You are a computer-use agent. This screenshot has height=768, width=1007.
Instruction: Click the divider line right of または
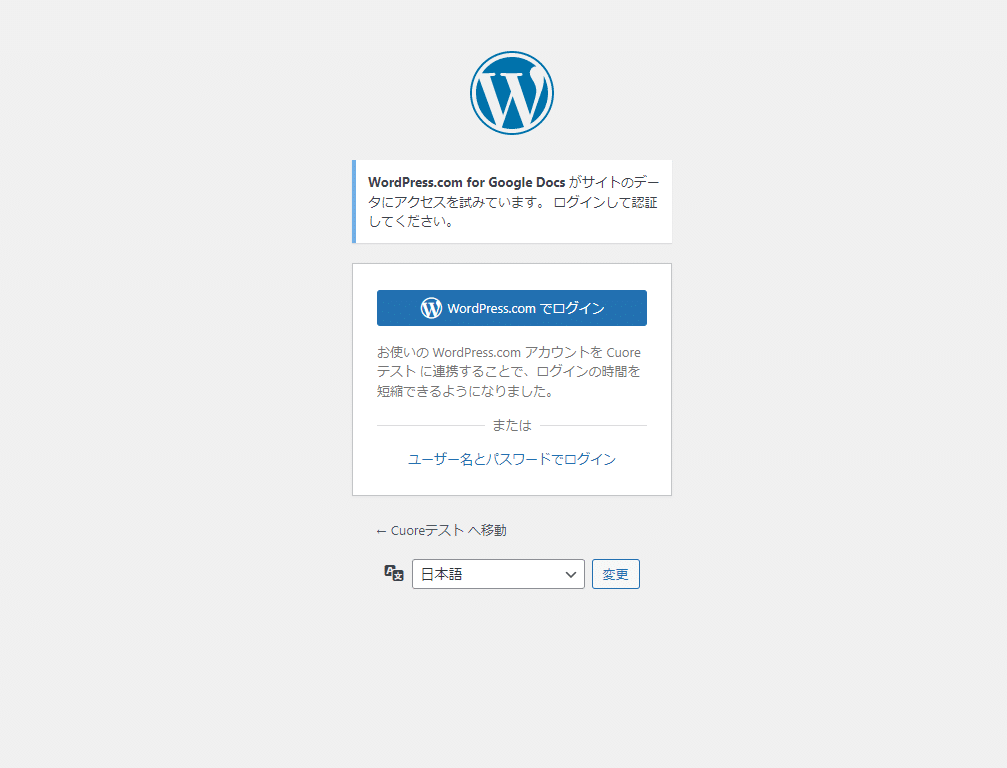tap(594, 426)
